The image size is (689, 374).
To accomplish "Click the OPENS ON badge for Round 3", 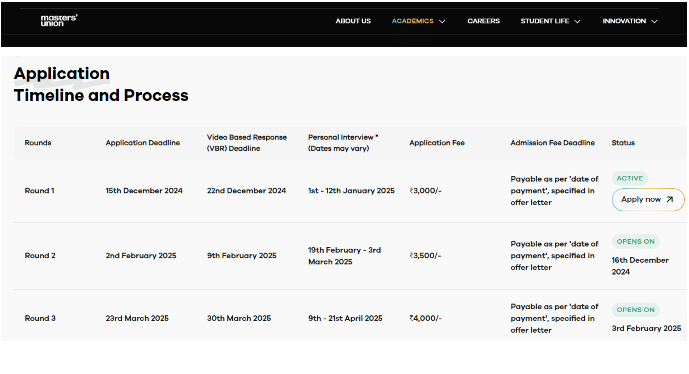I will pyautogui.click(x=635, y=310).
